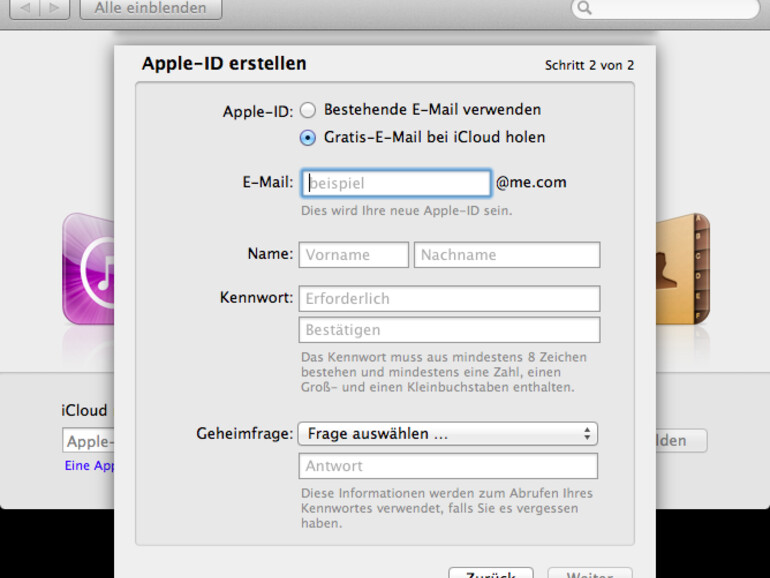The height and width of the screenshot is (578, 770).
Task: Go forward with the right arrow button
Action: point(55,8)
